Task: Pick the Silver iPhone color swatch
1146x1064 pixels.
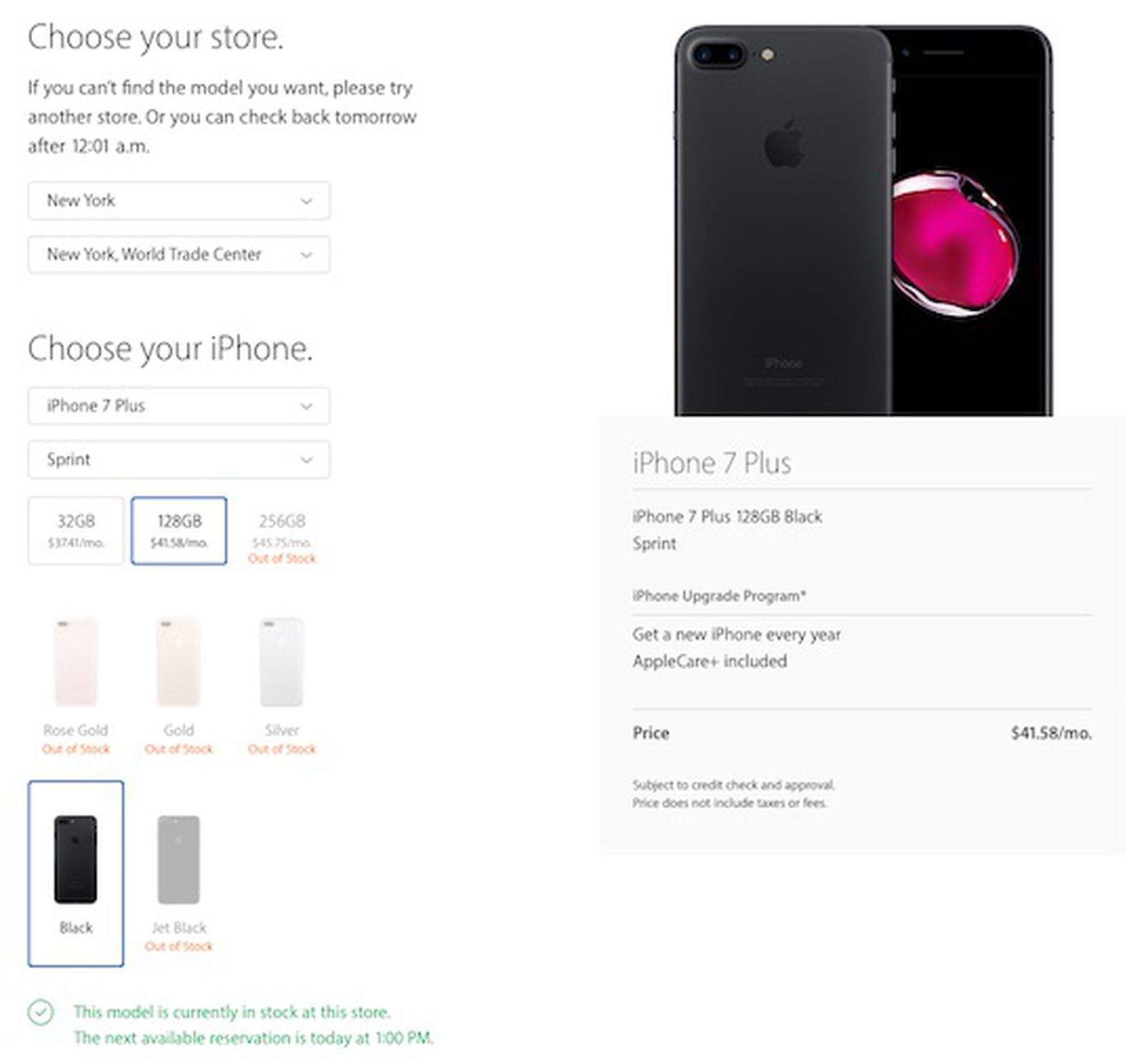Action: point(281,663)
